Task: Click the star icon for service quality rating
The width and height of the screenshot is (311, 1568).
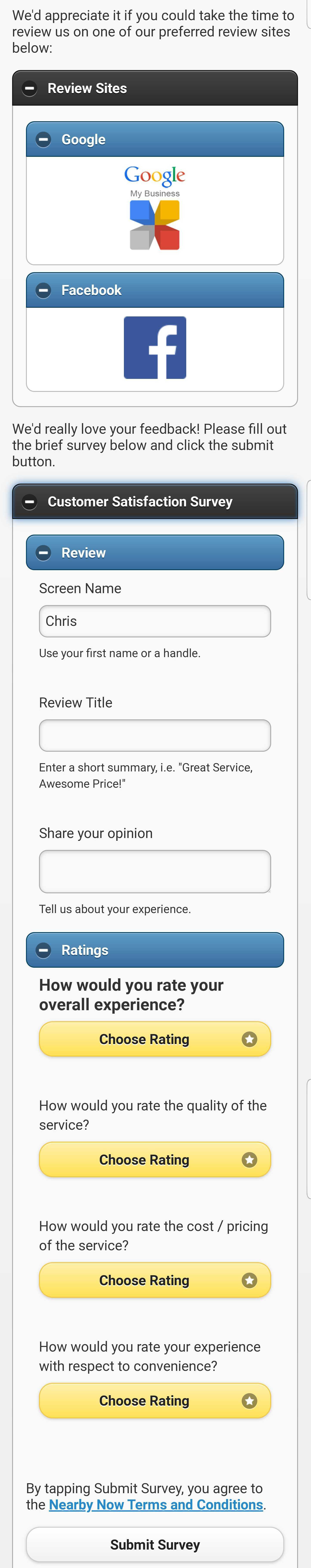Action: (249, 1160)
